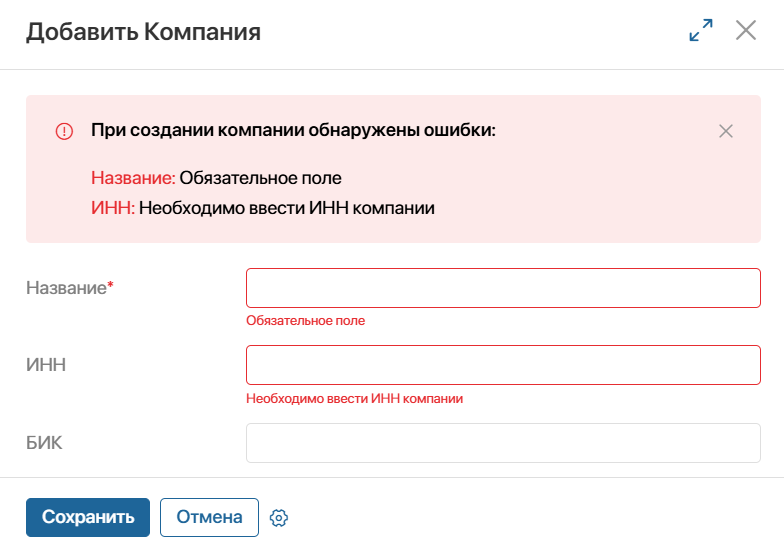Open form settings via gear icon
This screenshot has width=784, height=555.
pos(278,518)
